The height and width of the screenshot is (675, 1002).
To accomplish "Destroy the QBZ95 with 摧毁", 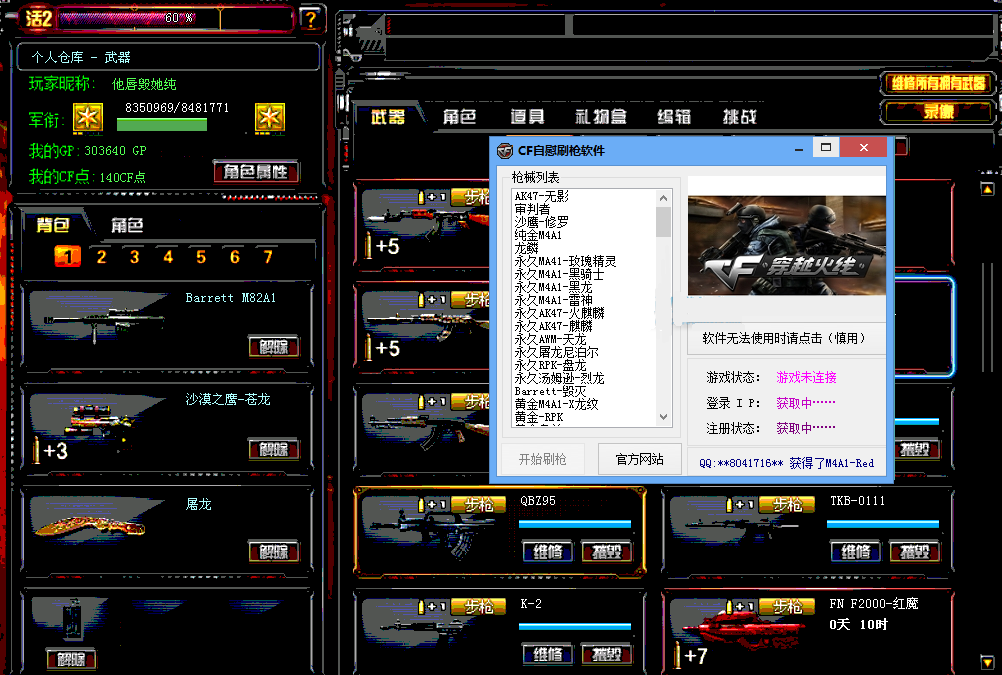I will point(606,552).
